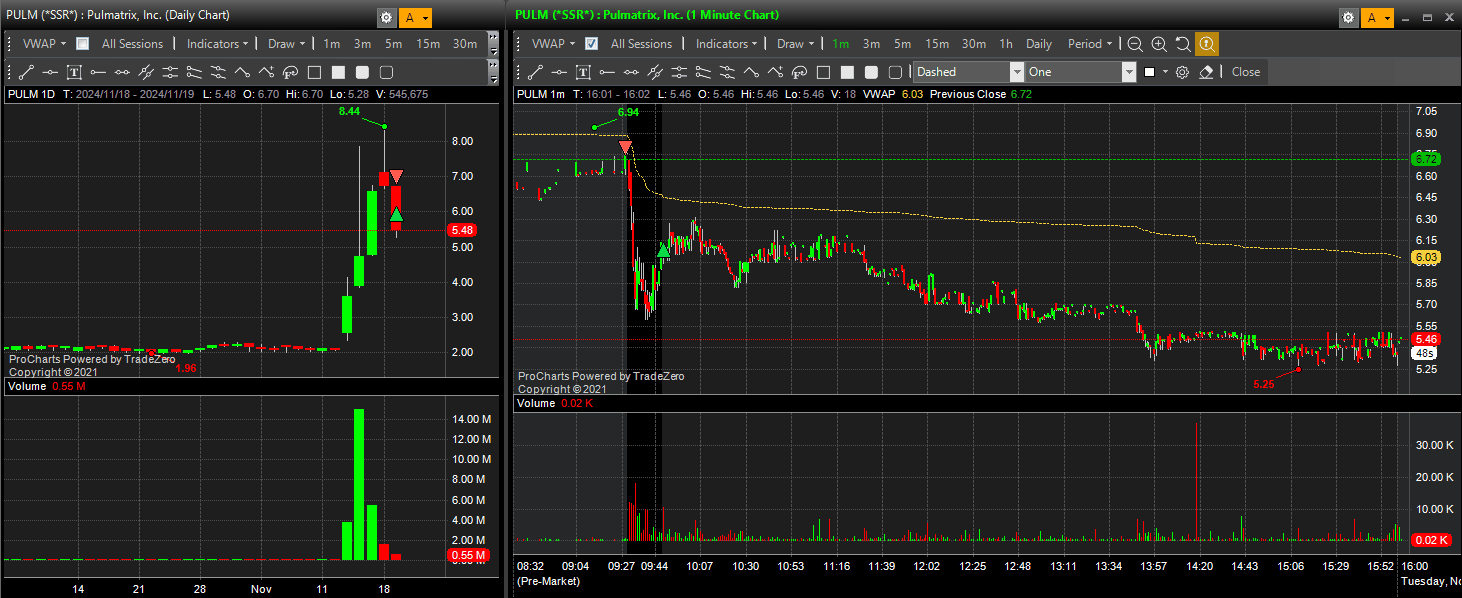Expand Daily Chart top toolbar overflow arrows

[x=493, y=44]
